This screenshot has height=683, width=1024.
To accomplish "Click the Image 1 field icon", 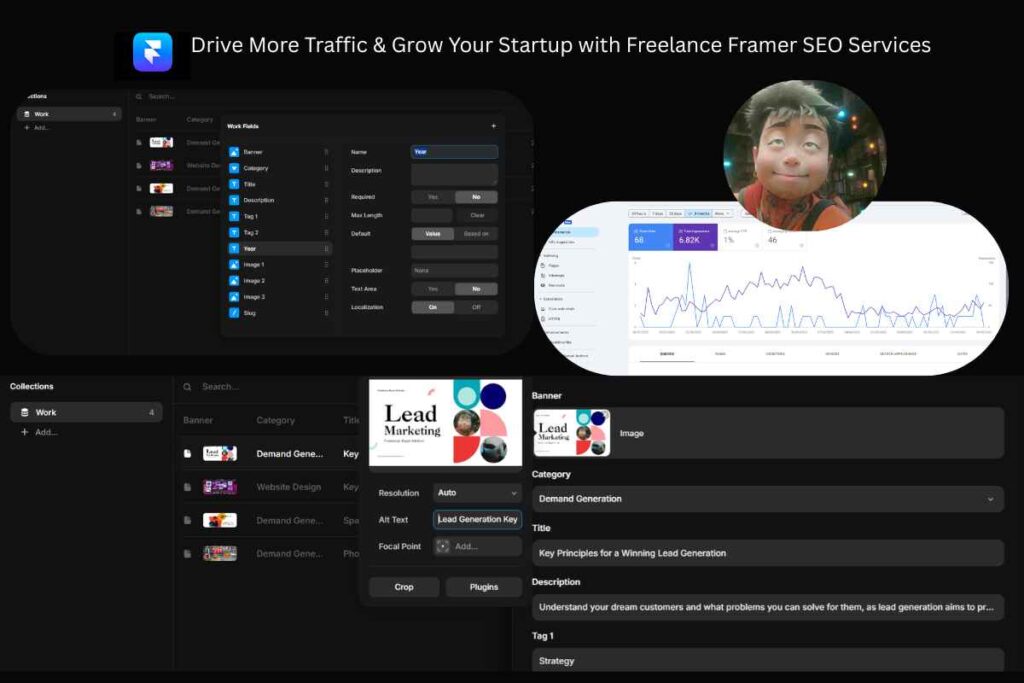I will tap(234, 264).
